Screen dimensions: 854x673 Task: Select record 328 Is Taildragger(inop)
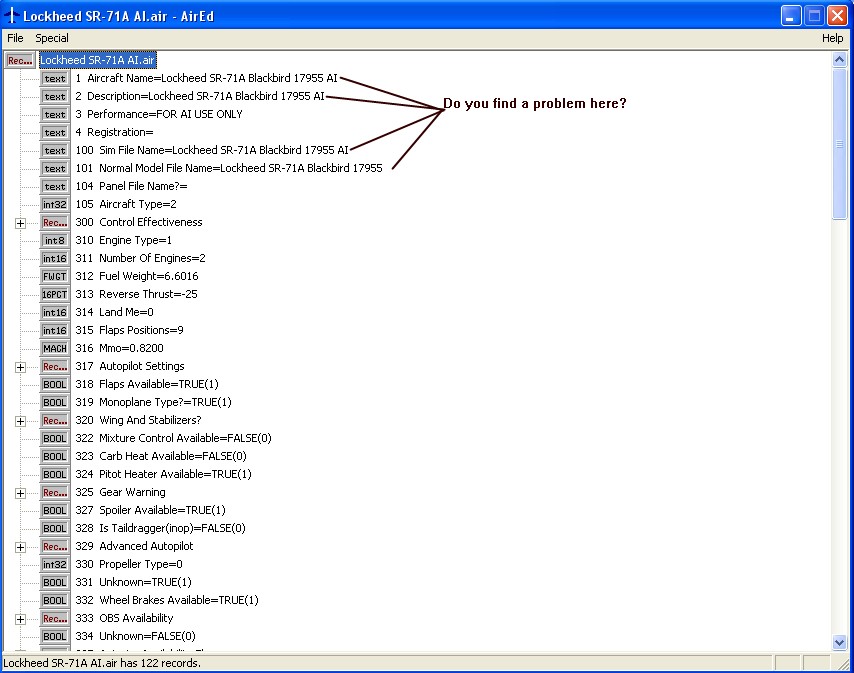(160, 528)
